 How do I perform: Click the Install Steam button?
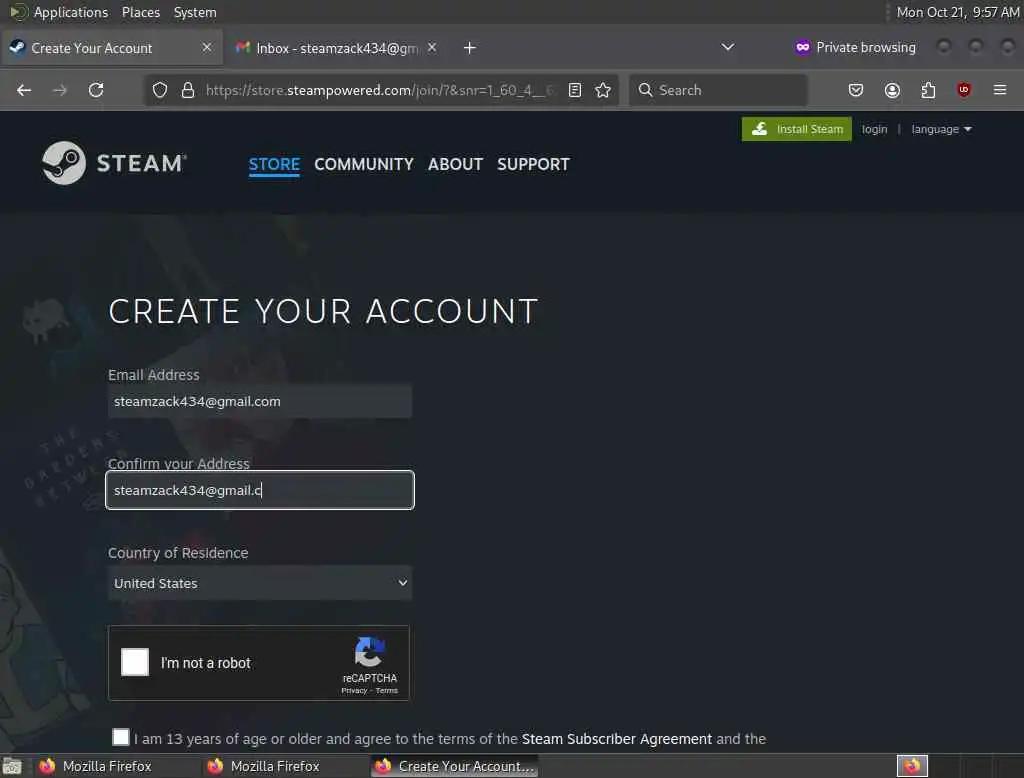[x=796, y=129]
